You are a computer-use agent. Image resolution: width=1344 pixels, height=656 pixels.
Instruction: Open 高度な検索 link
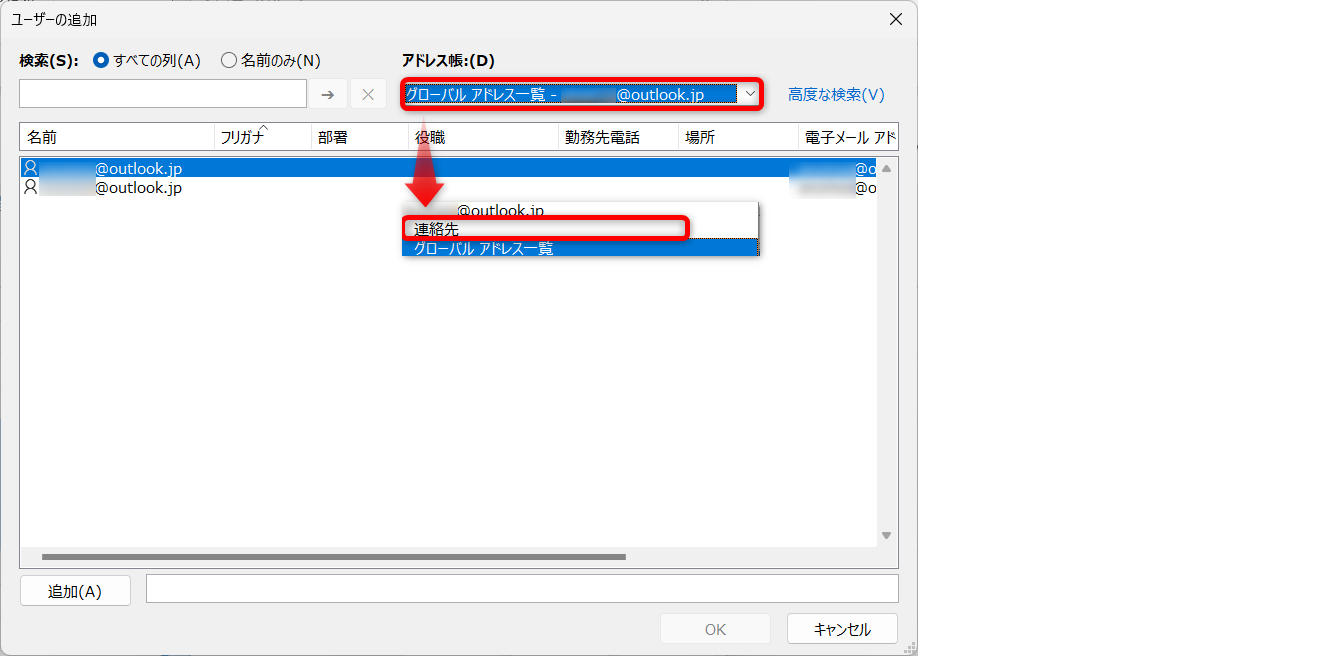pos(836,95)
